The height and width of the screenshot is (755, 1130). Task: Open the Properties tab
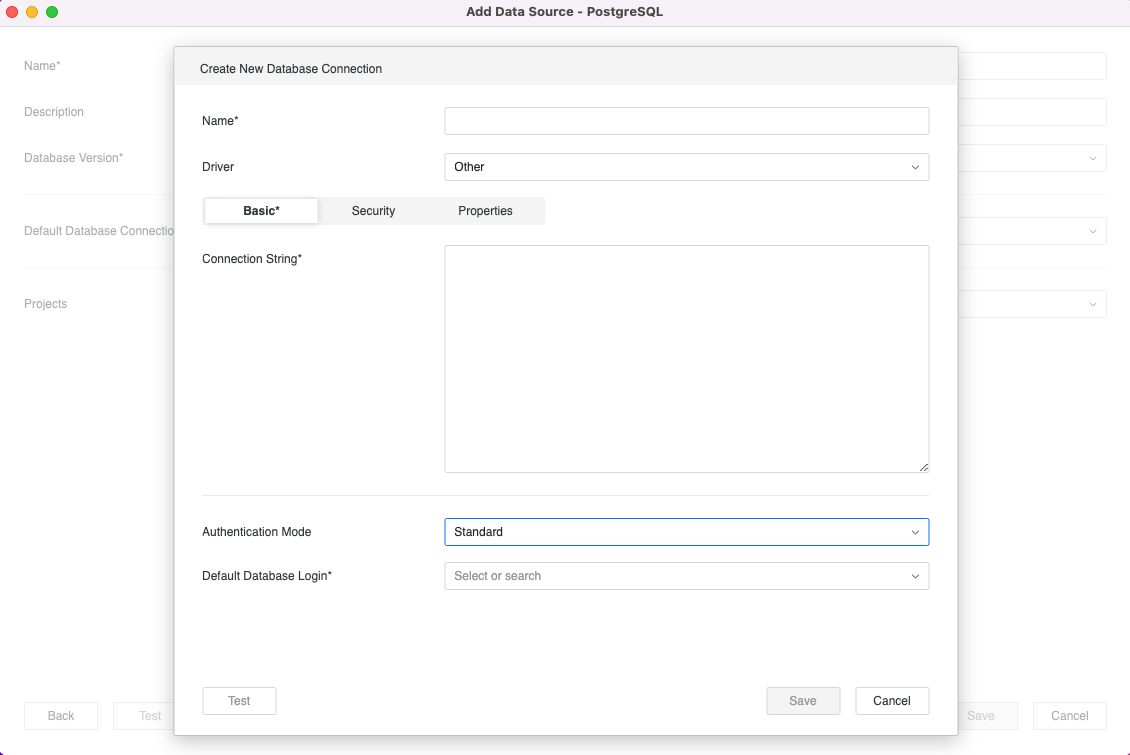click(485, 211)
